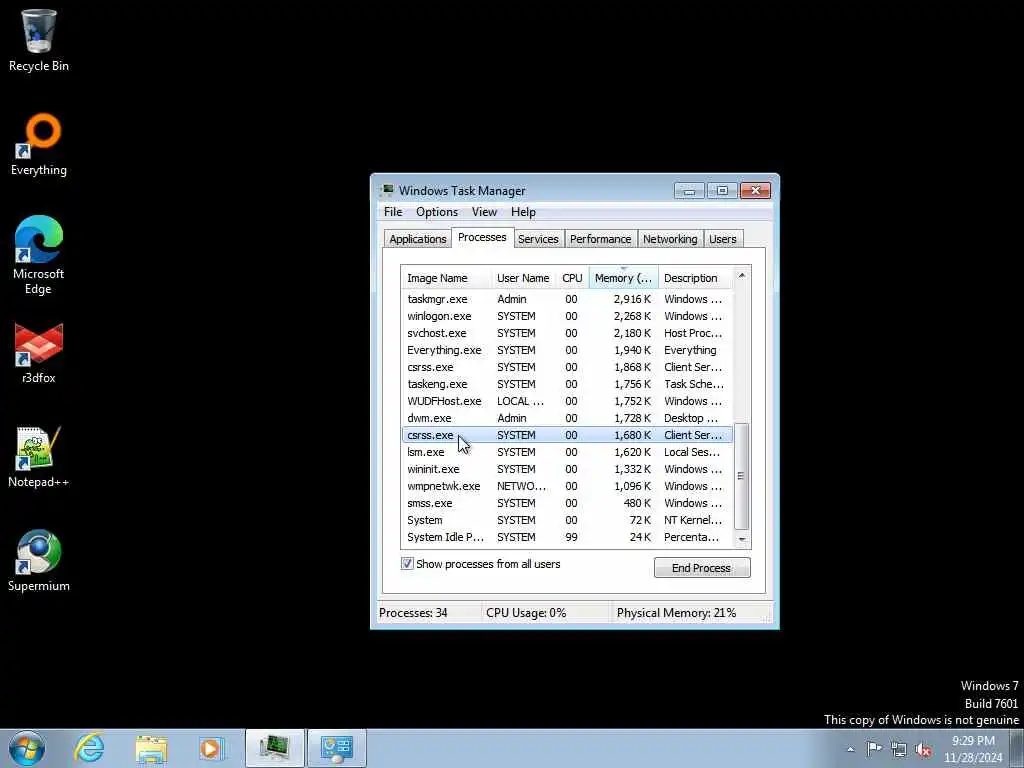This screenshot has width=1024, height=768.
Task: Select the Processes tab
Action: [x=482, y=237]
